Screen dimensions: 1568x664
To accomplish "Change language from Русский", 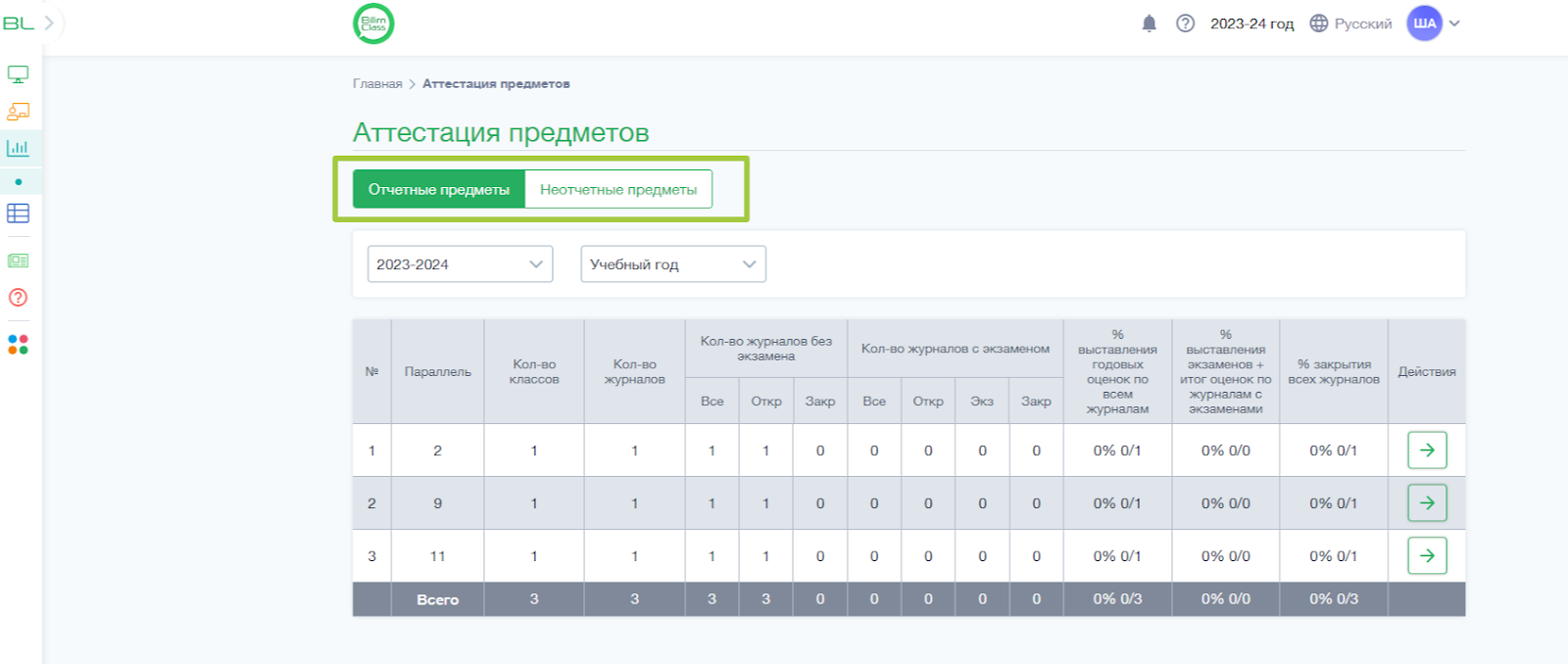I will [x=1363, y=24].
